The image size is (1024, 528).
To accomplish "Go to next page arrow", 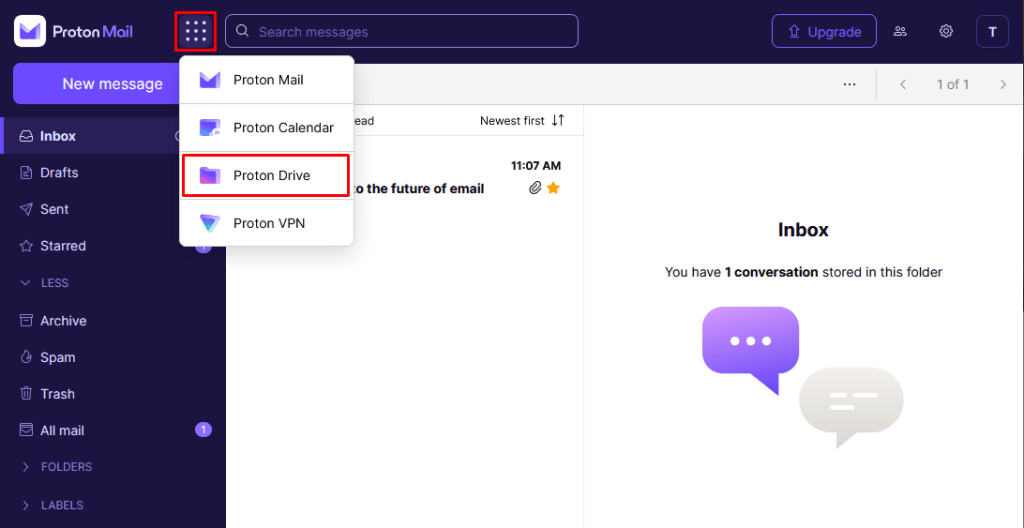I will pos(1003,84).
